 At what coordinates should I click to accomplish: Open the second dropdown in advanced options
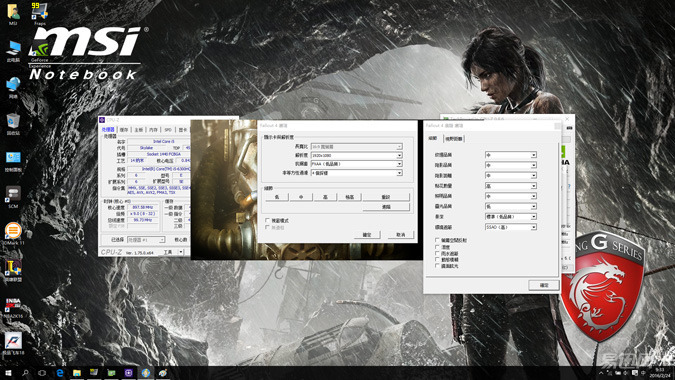[511, 165]
